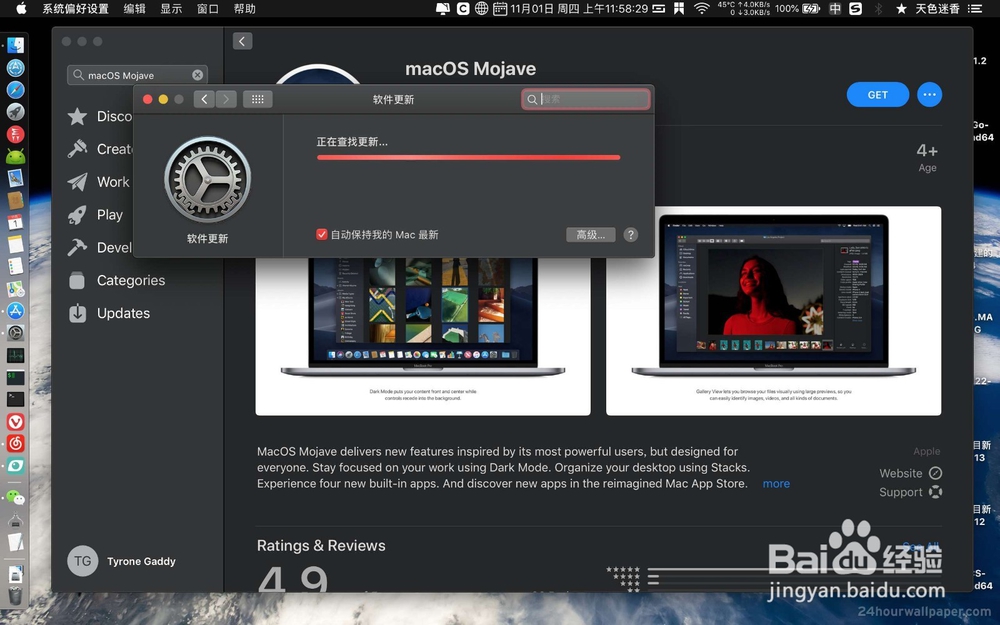Open the blue App Store dock icon
The image size is (1000, 625).
(15, 311)
